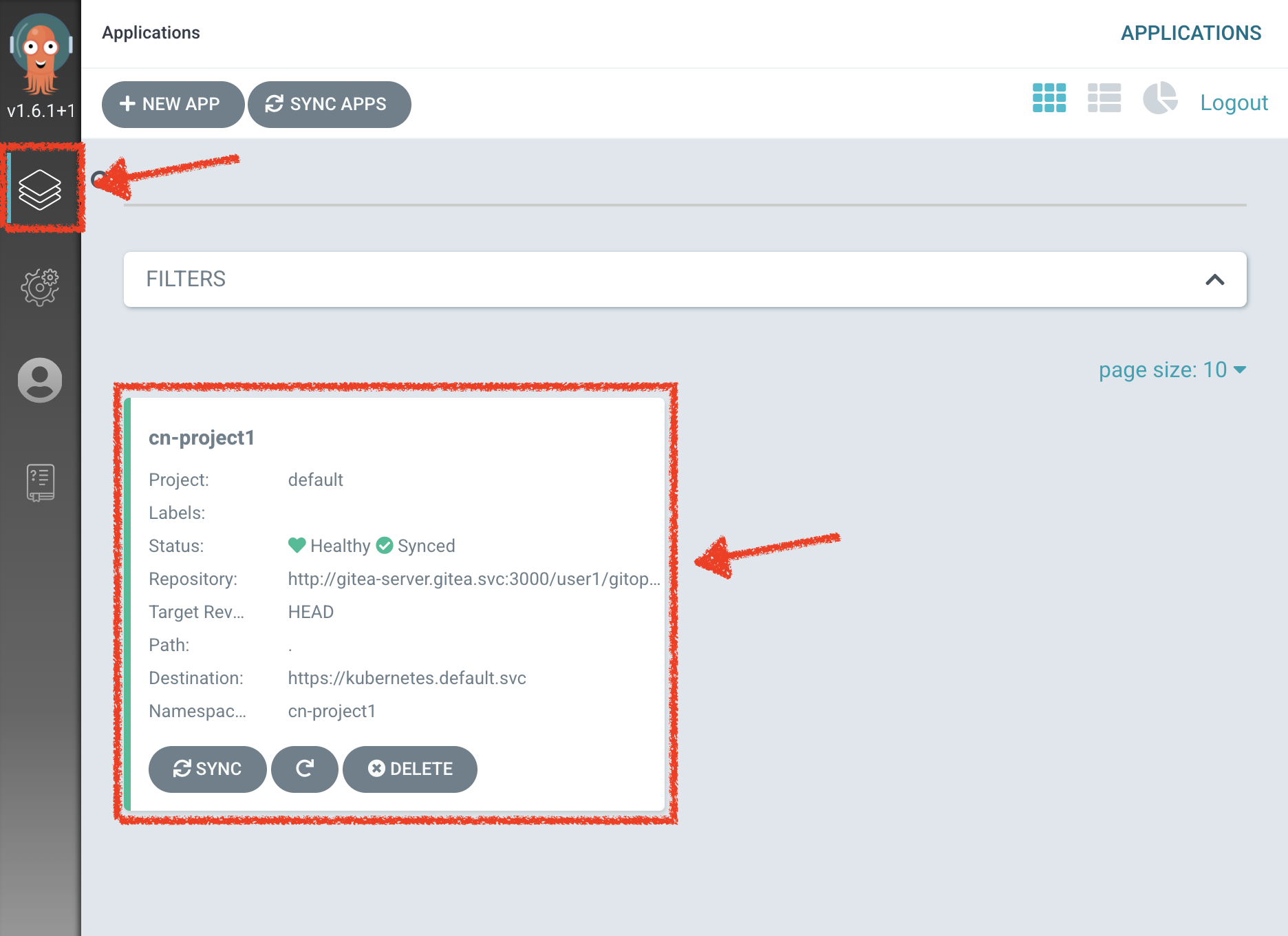Click the Logout link
The width and height of the screenshot is (1288, 936).
pos(1234,103)
